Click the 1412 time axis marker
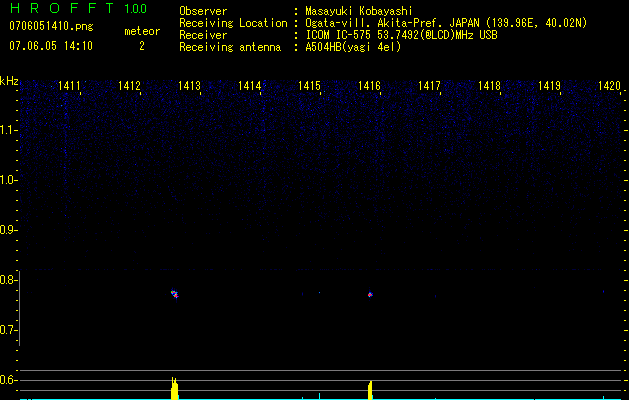629x400 pixels. pos(129,86)
